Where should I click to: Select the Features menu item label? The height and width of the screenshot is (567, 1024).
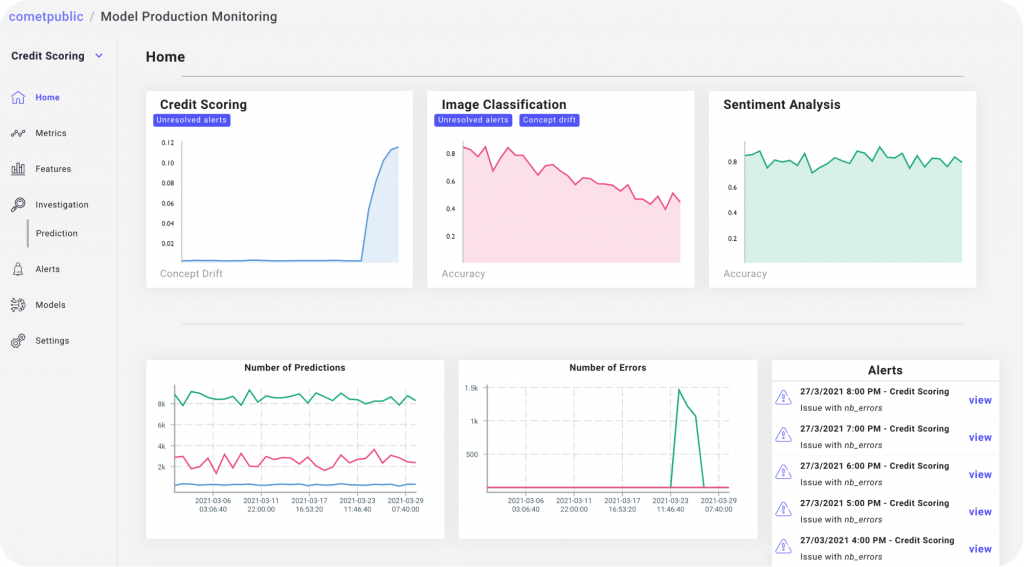(53, 169)
